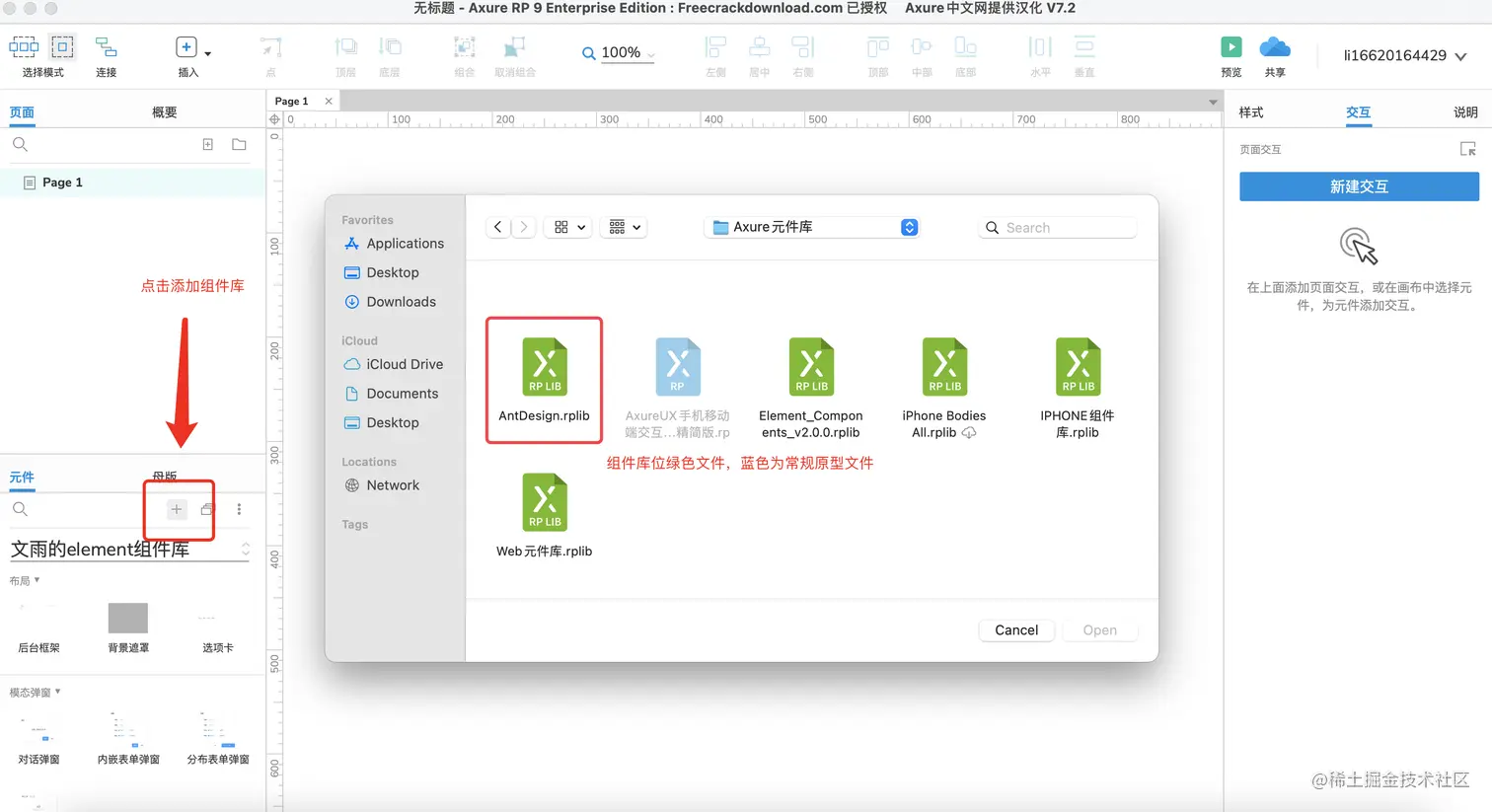1492x812 pixels.
Task: Click the 水平 distribute horizontally icon
Action: (1040, 46)
